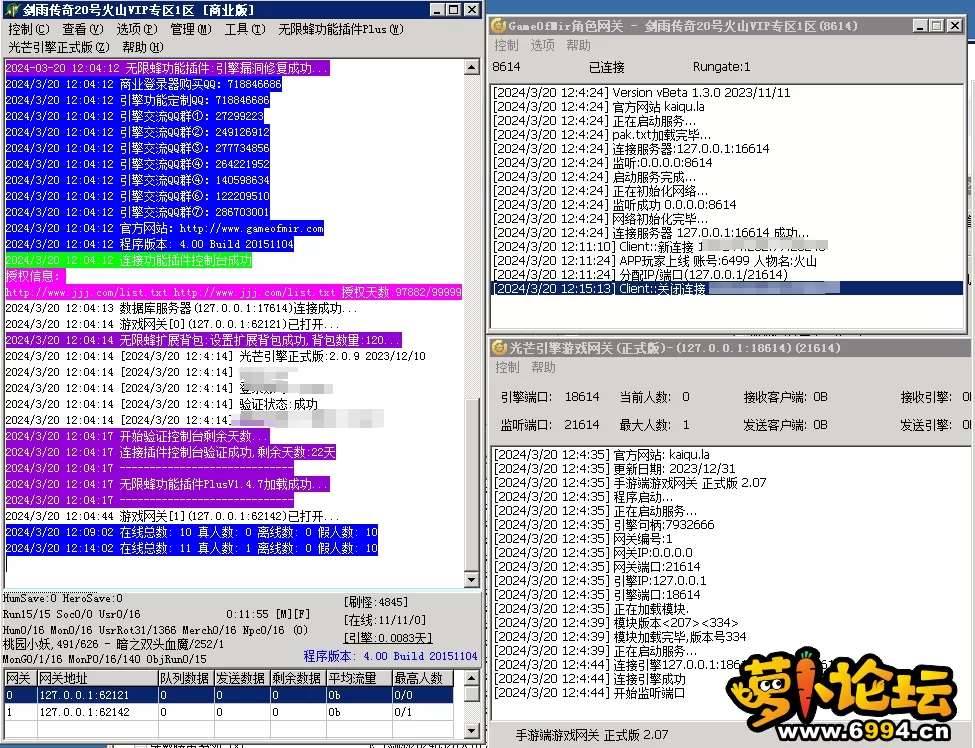The width and height of the screenshot is (975, 748).
Task: Open the 光芒引擎正式版(Z) menu
Action: [x=59, y=47]
